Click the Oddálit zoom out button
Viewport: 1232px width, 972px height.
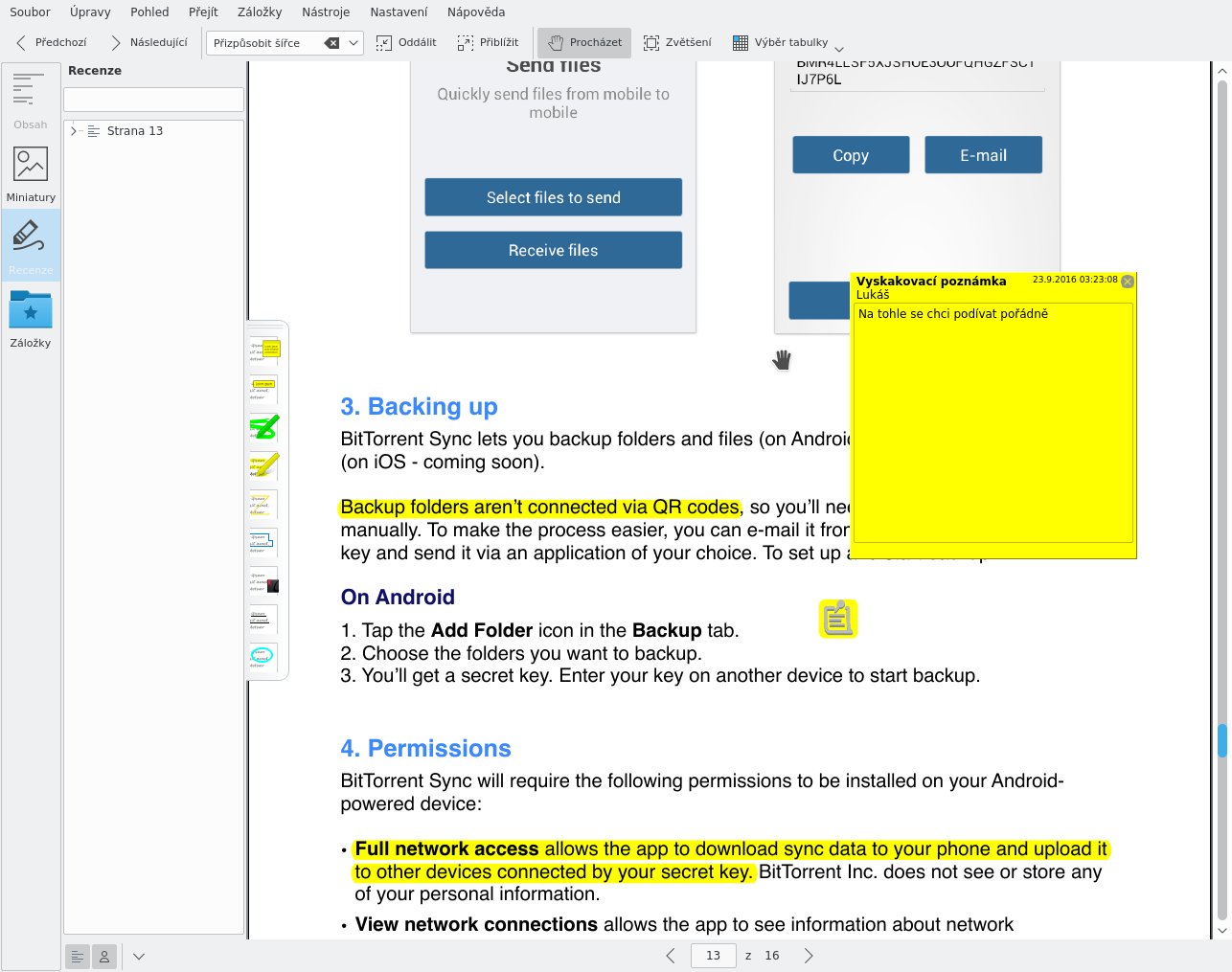click(x=406, y=42)
